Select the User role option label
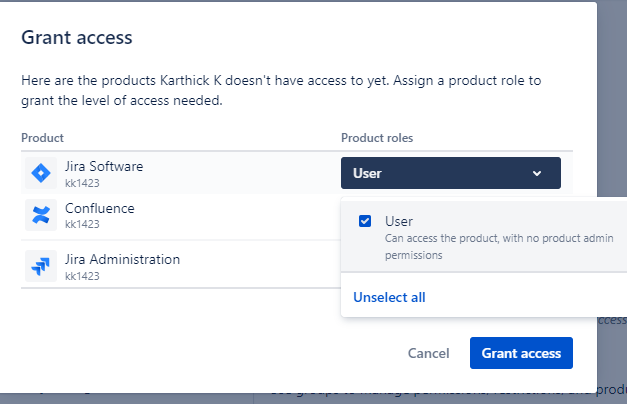This screenshot has height=404, width=627. [x=399, y=221]
